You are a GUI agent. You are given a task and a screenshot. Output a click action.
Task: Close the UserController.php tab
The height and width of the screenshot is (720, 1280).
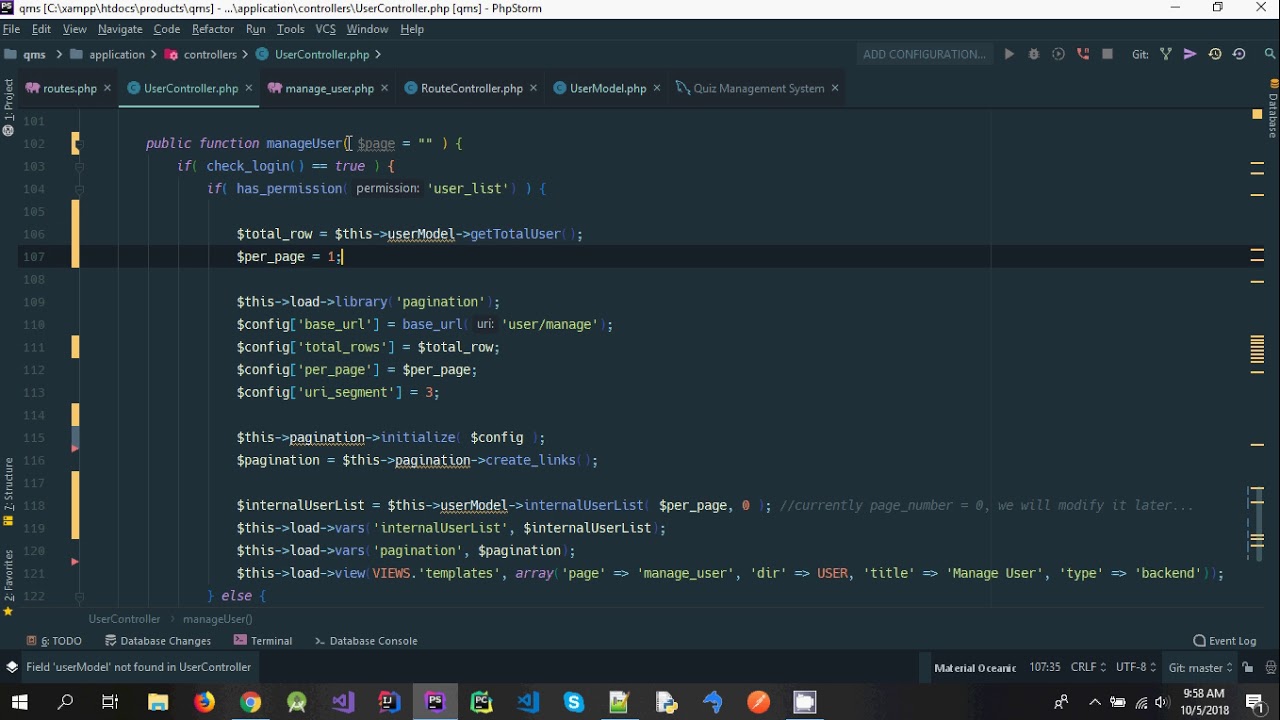(248, 88)
